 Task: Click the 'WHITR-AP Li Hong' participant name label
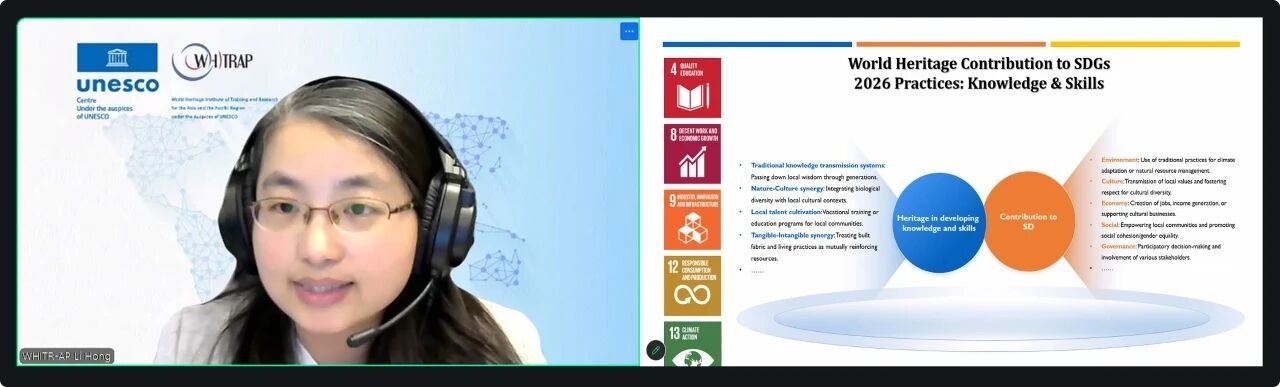pos(67,356)
